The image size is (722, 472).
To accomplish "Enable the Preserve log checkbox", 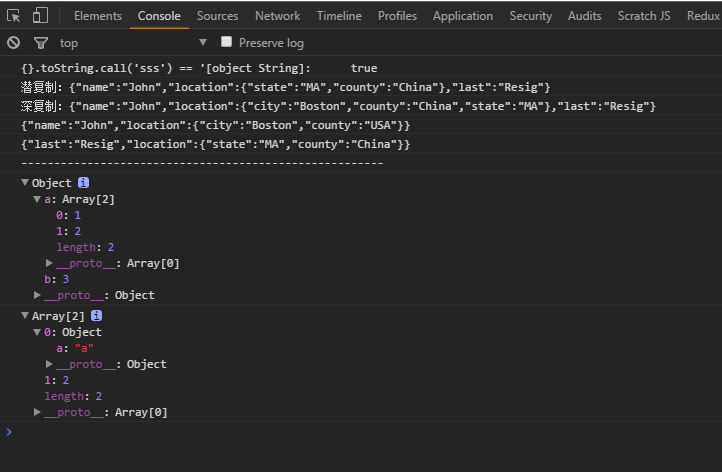I will point(227,42).
